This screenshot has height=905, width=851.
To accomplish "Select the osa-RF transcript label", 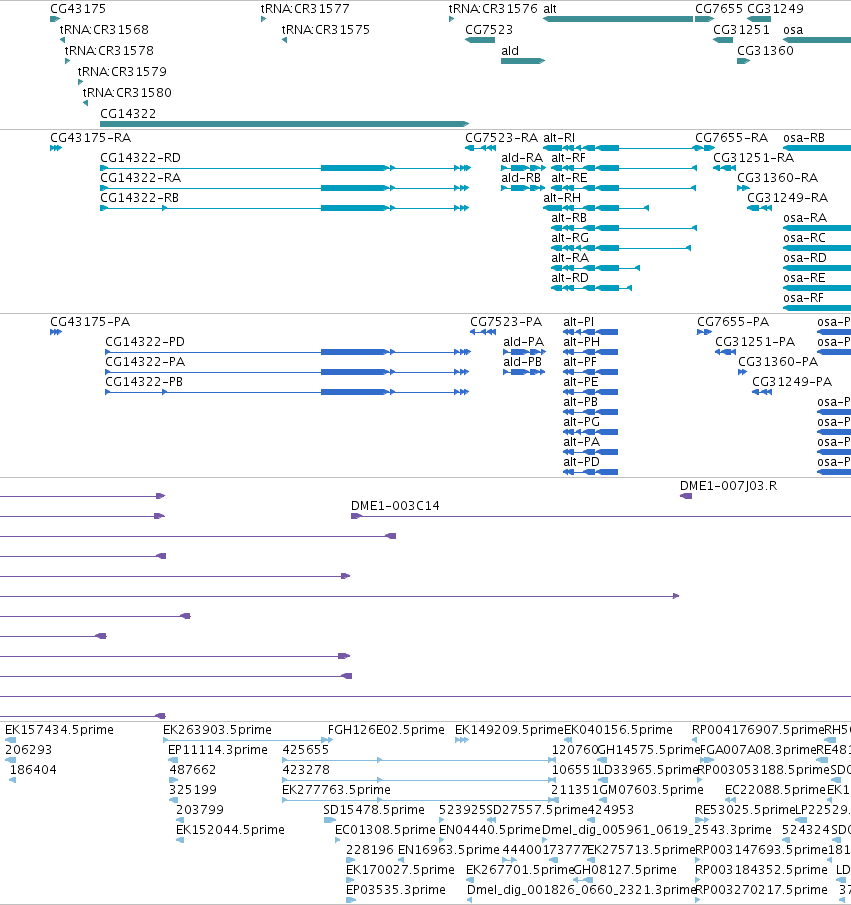I will (x=803, y=298).
